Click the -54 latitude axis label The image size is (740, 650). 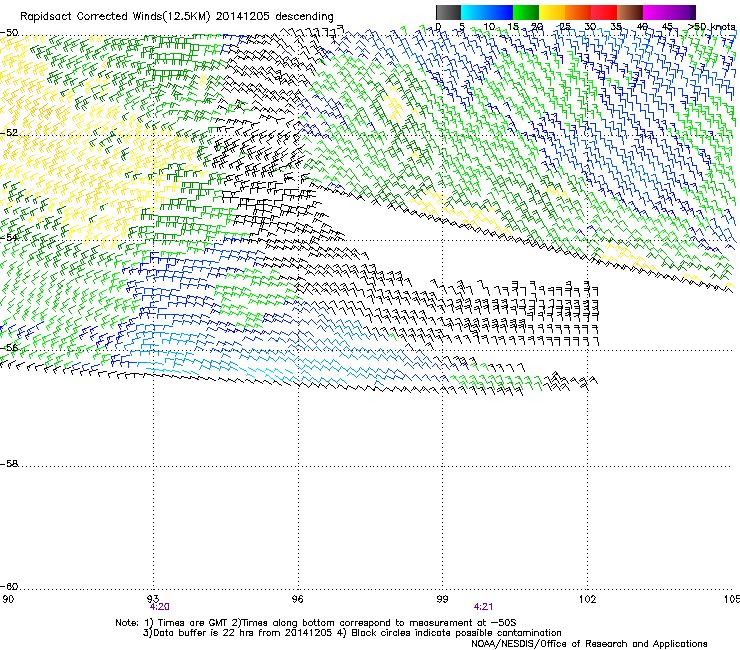[9, 237]
